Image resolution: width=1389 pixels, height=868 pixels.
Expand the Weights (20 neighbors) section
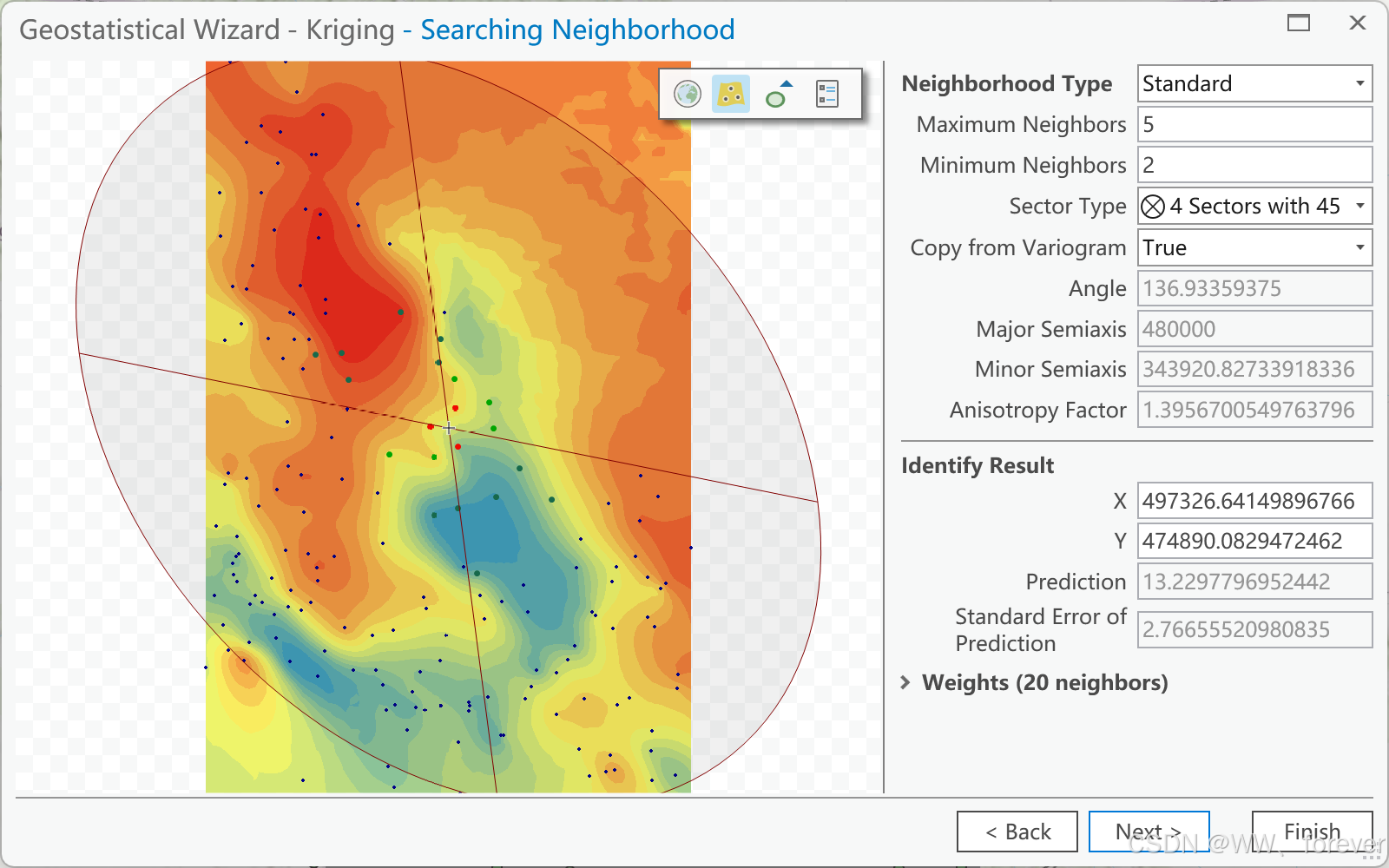(905, 682)
